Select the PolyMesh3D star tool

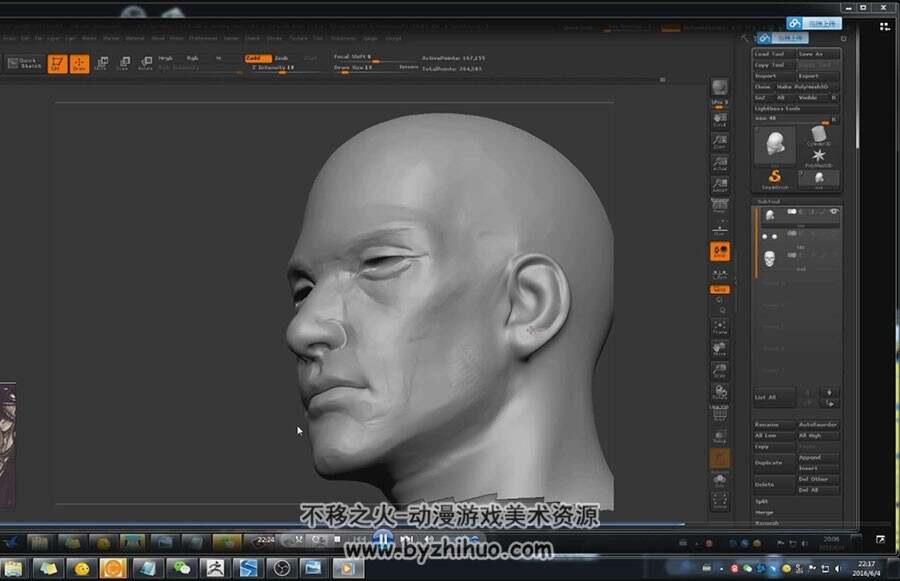click(819, 157)
